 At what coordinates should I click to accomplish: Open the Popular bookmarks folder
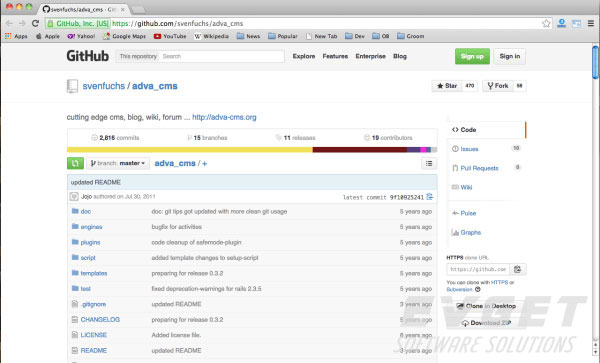pos(283,36)
